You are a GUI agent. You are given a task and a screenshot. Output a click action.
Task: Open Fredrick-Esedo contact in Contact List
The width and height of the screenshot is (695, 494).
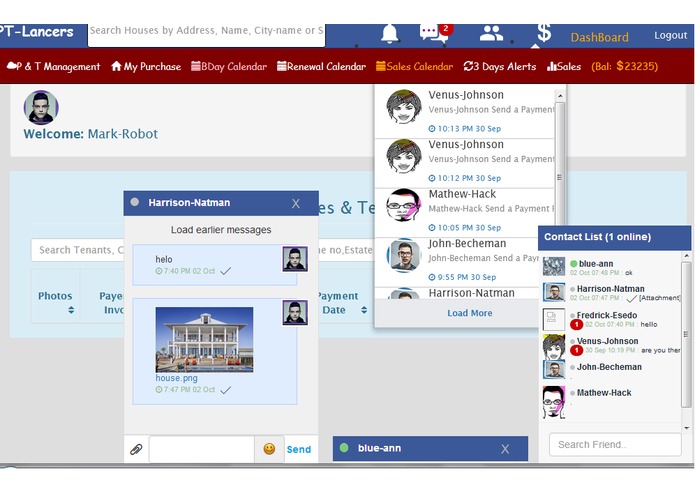pos(611,319)
